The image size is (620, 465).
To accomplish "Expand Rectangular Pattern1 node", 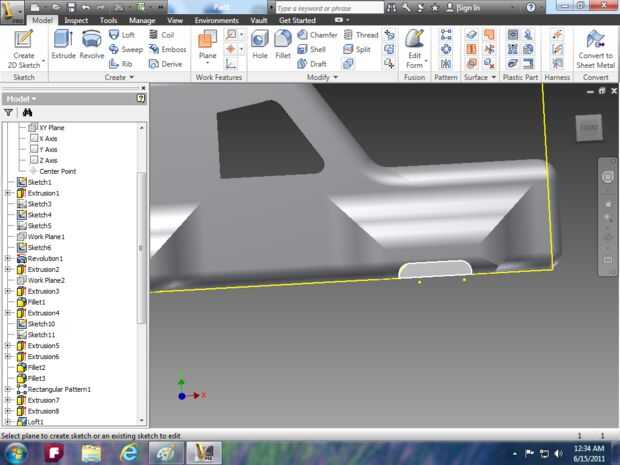I will point(8,389).
